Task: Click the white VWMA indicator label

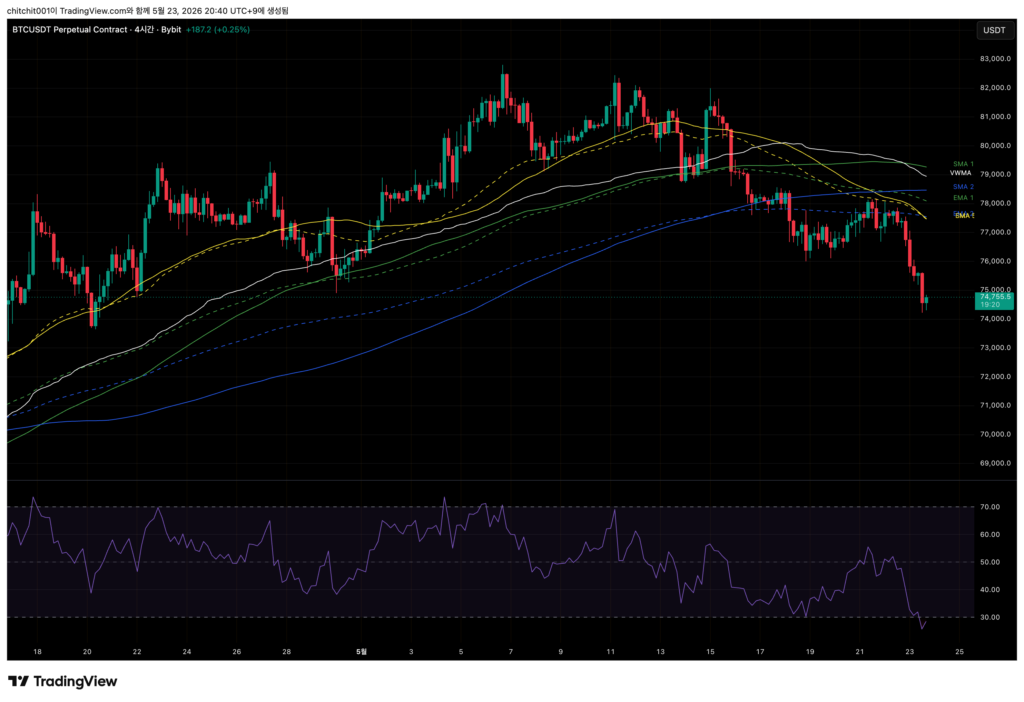Action: tap(961, 173)
